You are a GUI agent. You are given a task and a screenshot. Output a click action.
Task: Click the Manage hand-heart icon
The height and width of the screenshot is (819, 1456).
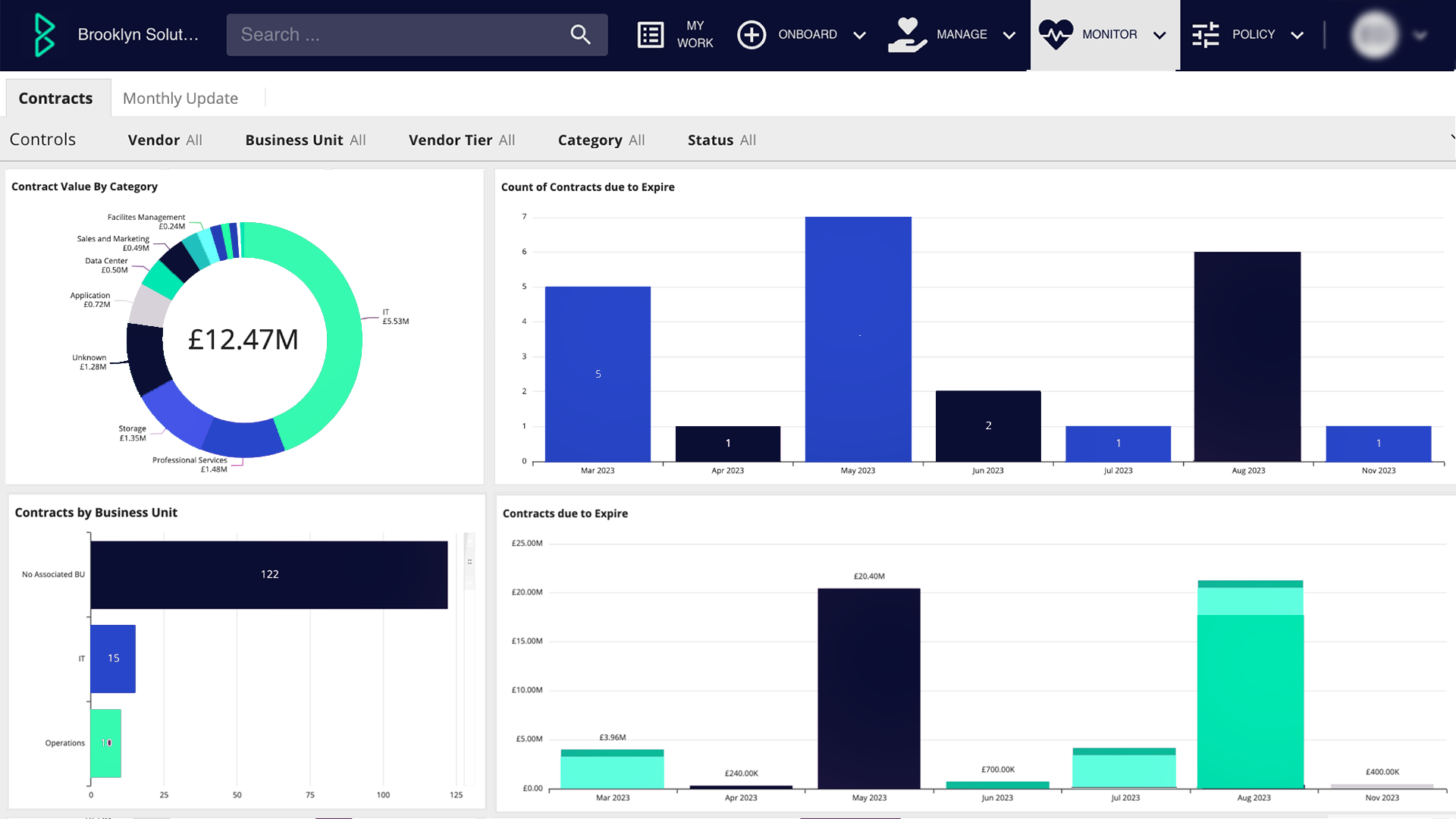pos(907,35)
